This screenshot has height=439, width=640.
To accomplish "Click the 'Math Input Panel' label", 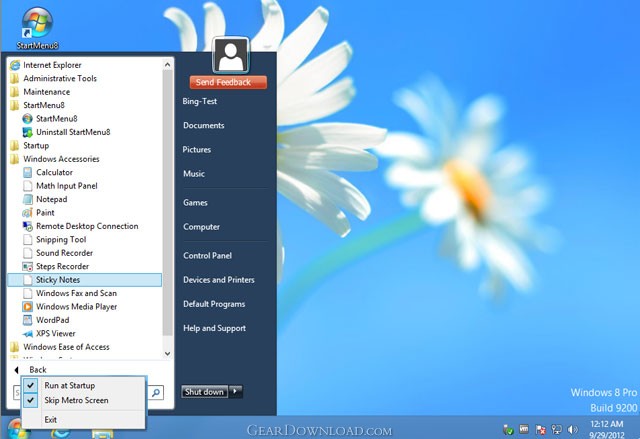I will (67, 186).
